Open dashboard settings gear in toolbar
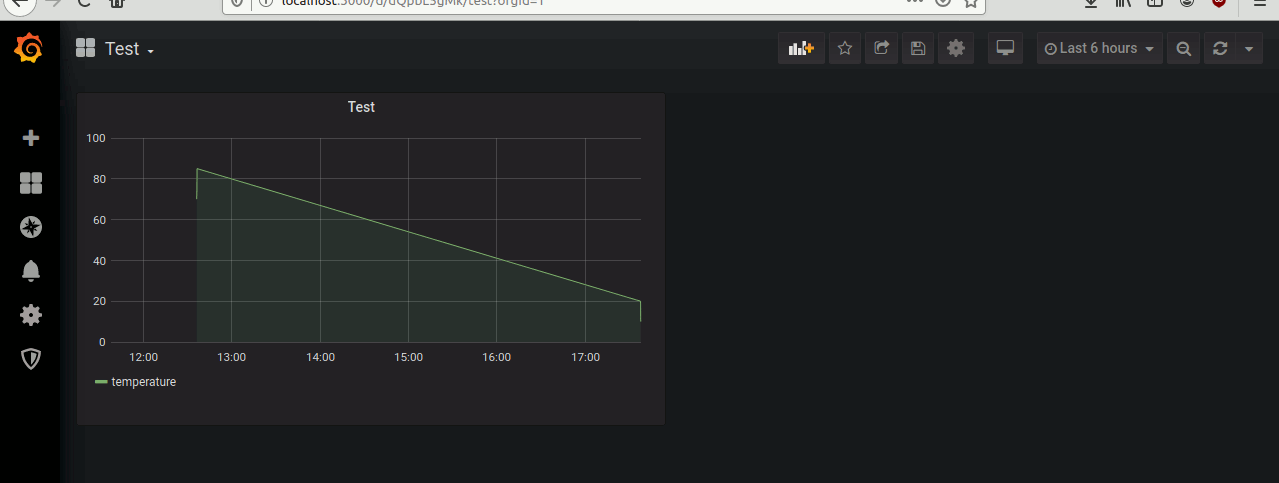This screenshot has width=1279, height=483. coord(956,48)
